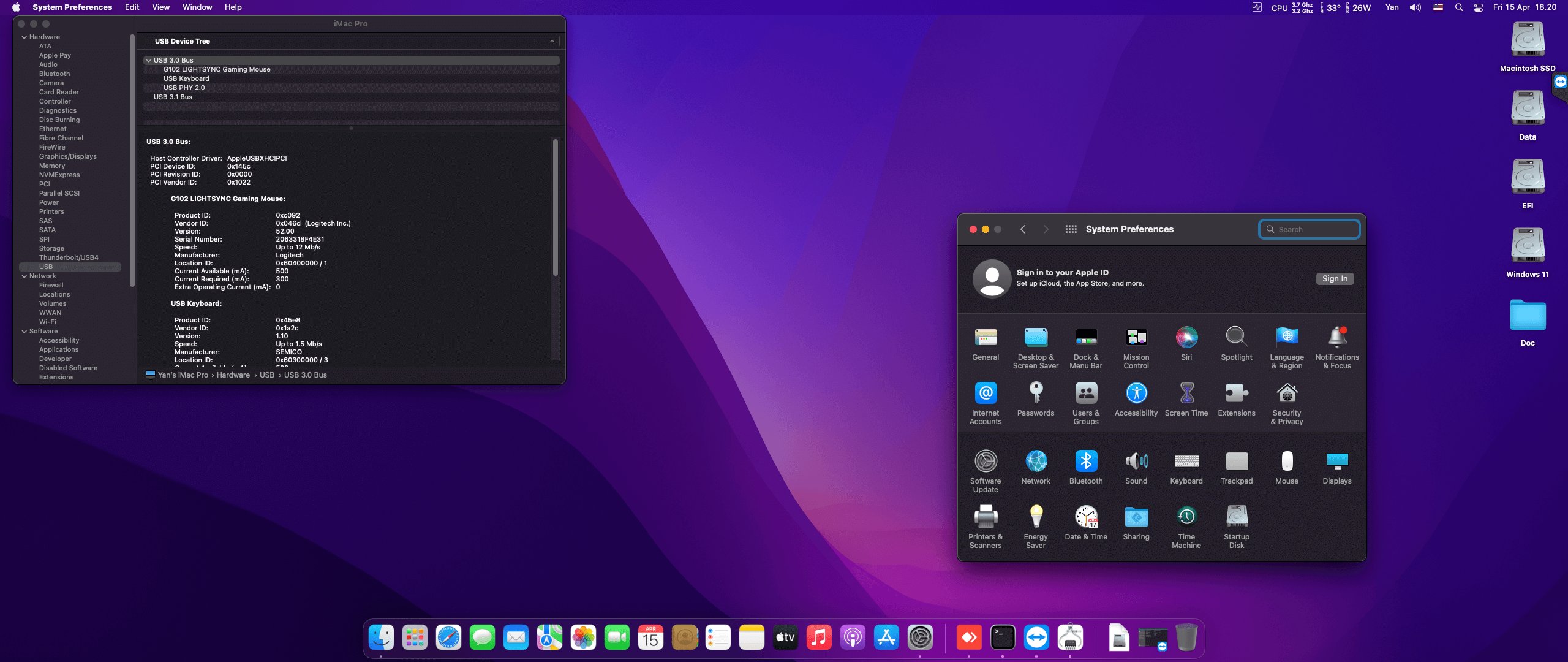Open Internet Accounts preferences

coord(986,403)
